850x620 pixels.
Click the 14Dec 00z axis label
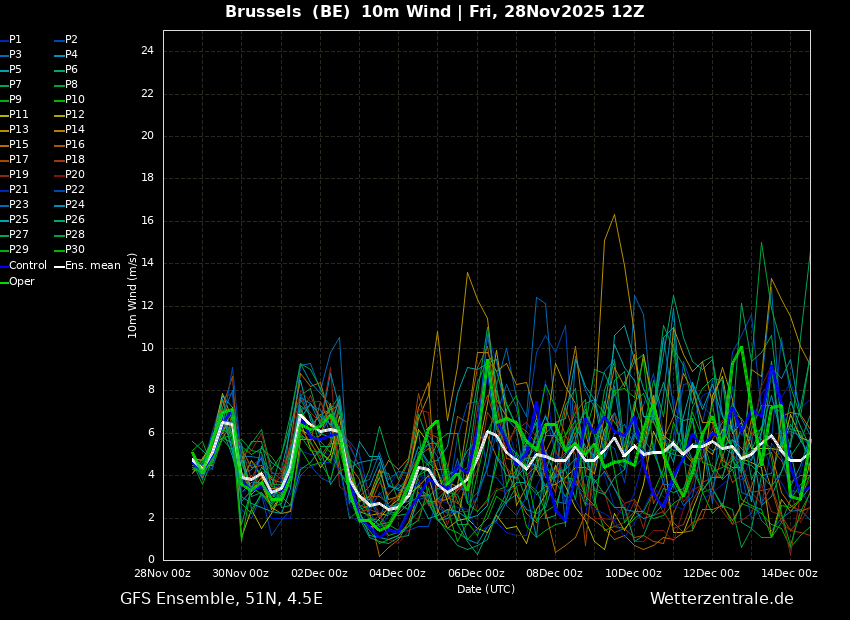(790, 573)
